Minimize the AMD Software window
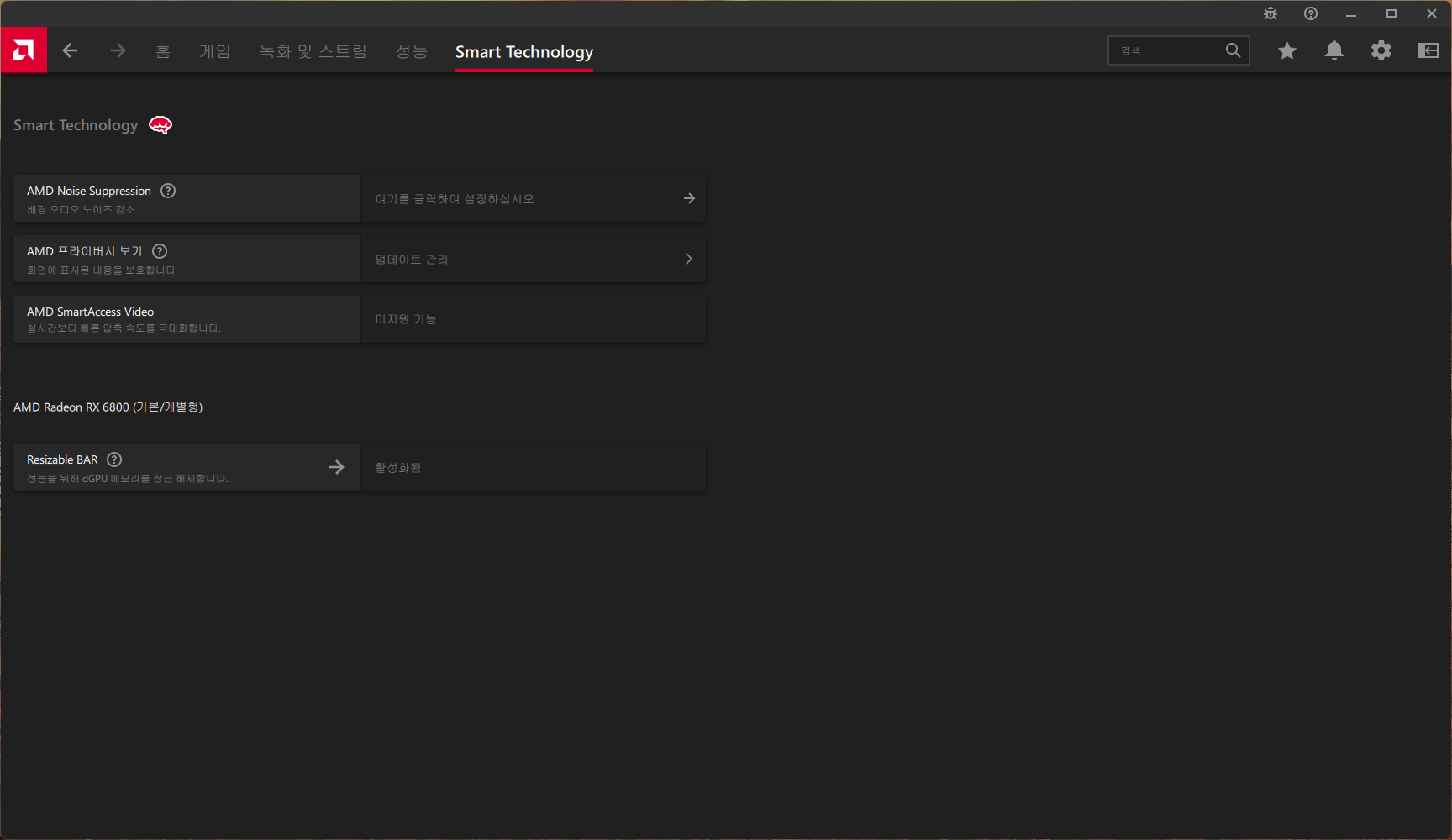 (x=1350, y=13)
